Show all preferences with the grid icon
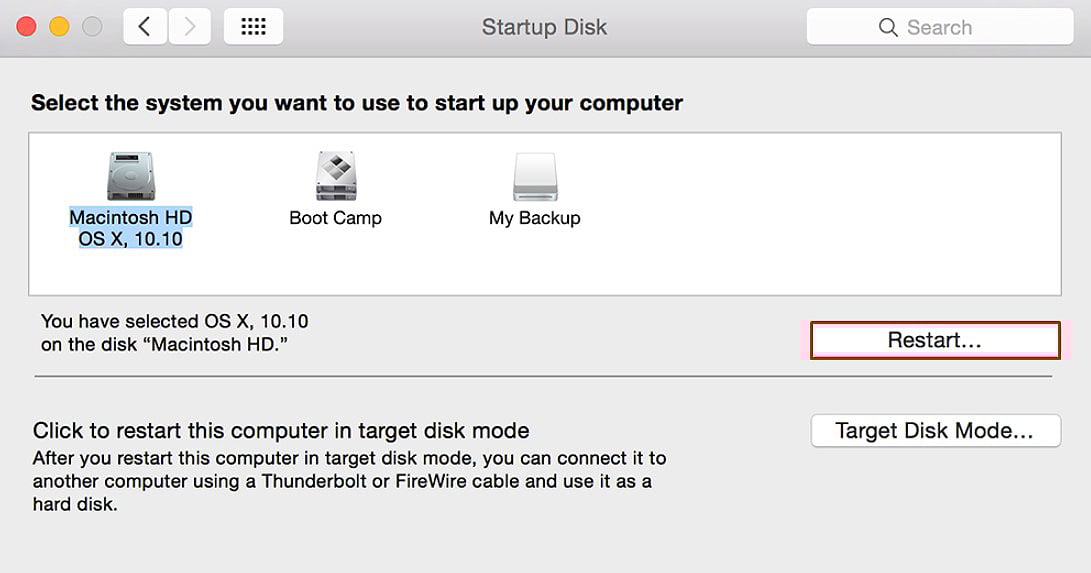Screen dimensions: 1091x573 [x=253, y=27]
